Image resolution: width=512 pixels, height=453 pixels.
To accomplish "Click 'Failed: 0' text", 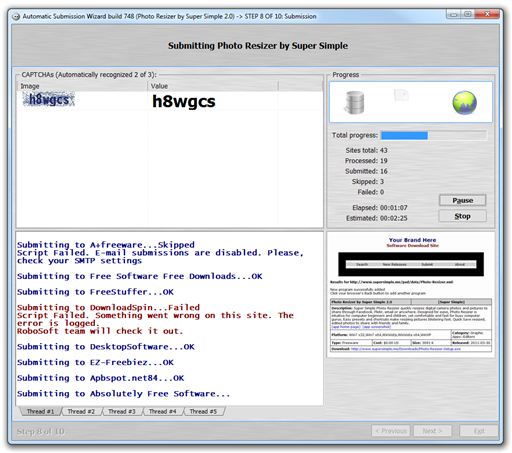I will (371, 192).
